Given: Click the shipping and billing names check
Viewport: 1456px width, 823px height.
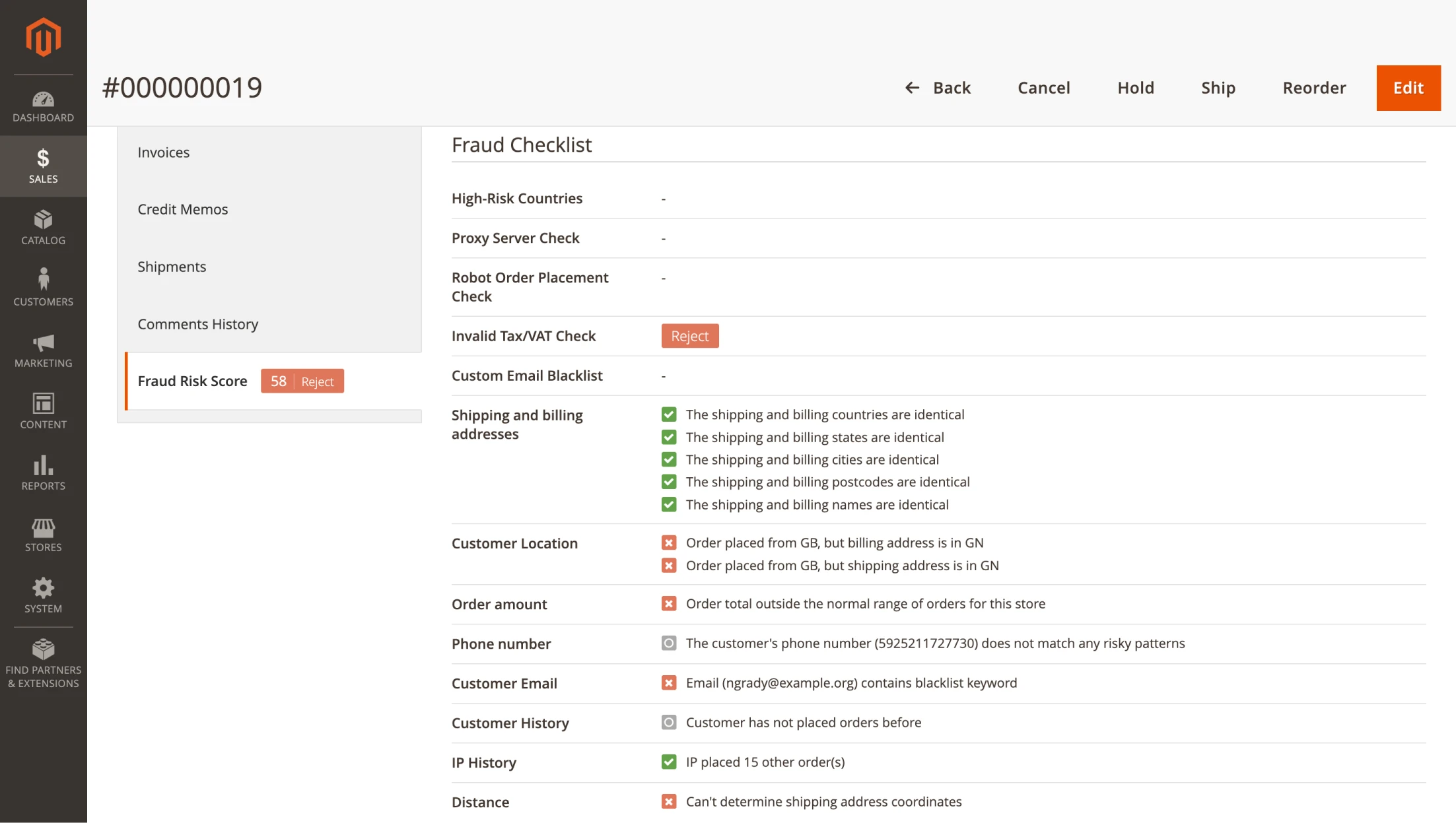Looking at the screenshot, I should 669,504.
